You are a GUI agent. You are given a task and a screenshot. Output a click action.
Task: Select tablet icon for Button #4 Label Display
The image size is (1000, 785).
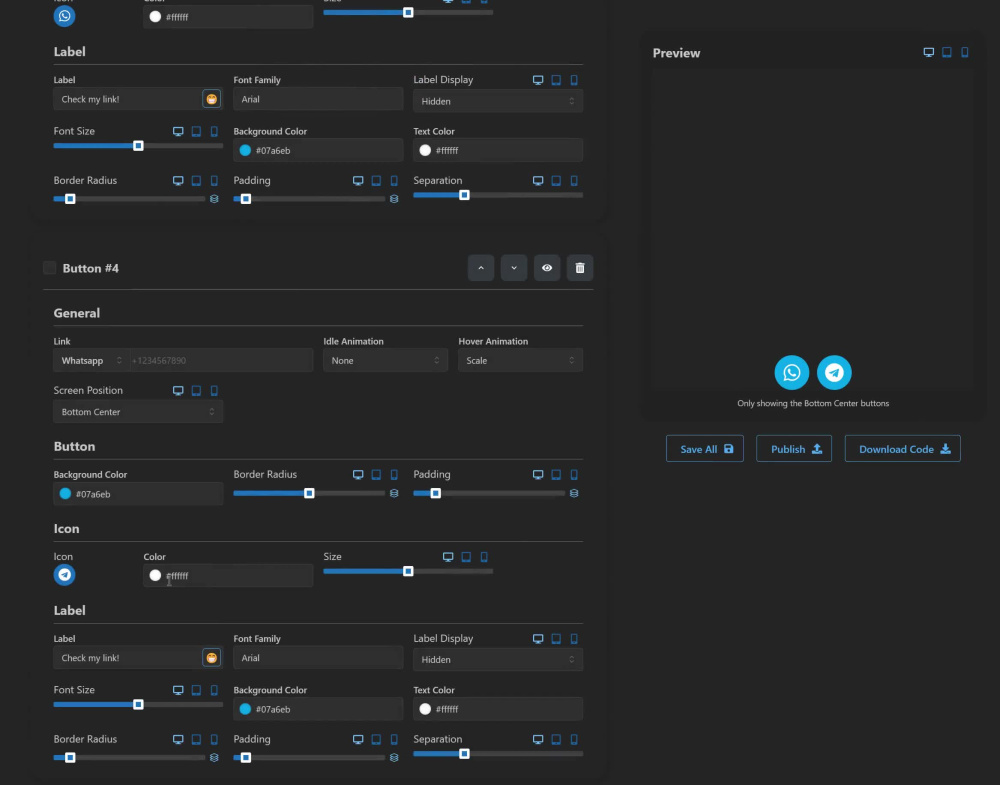(x=556, y=638)
